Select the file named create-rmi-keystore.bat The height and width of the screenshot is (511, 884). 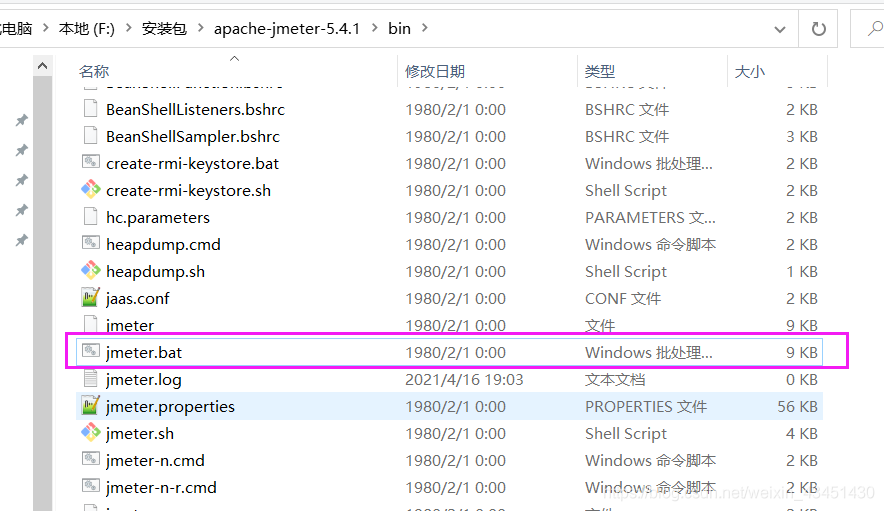pyautogui.click(x=192, y=164)
